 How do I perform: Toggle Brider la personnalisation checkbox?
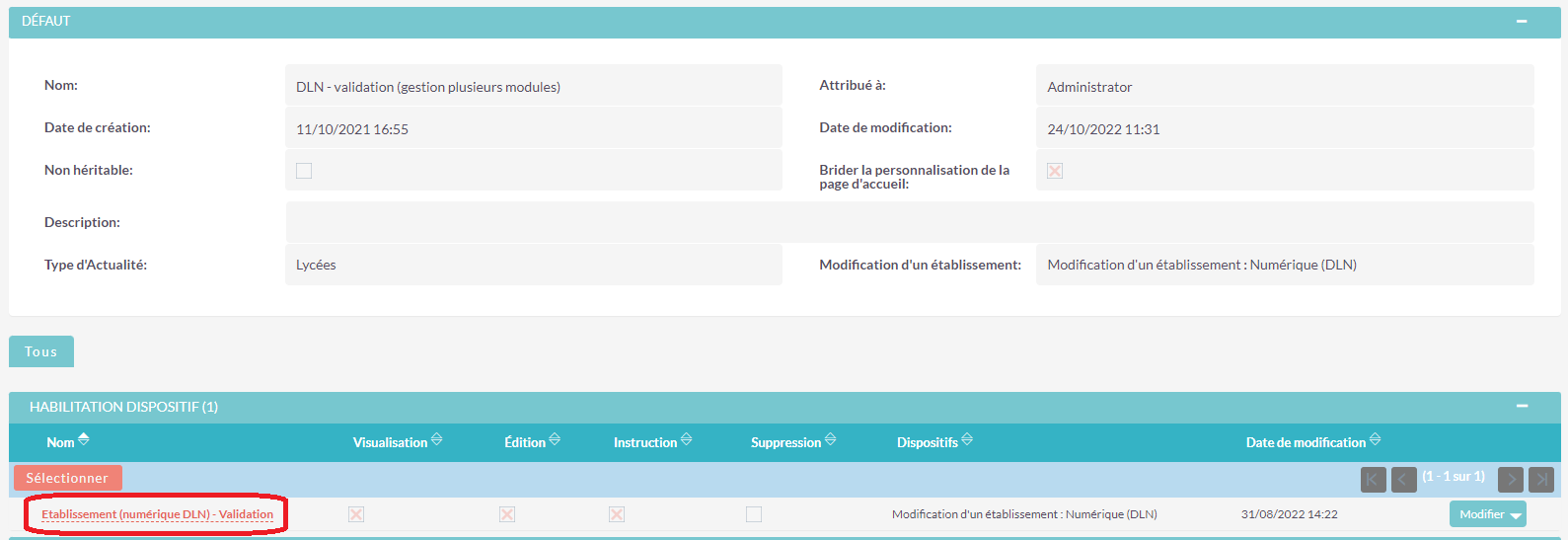[x=1055, y=171]
